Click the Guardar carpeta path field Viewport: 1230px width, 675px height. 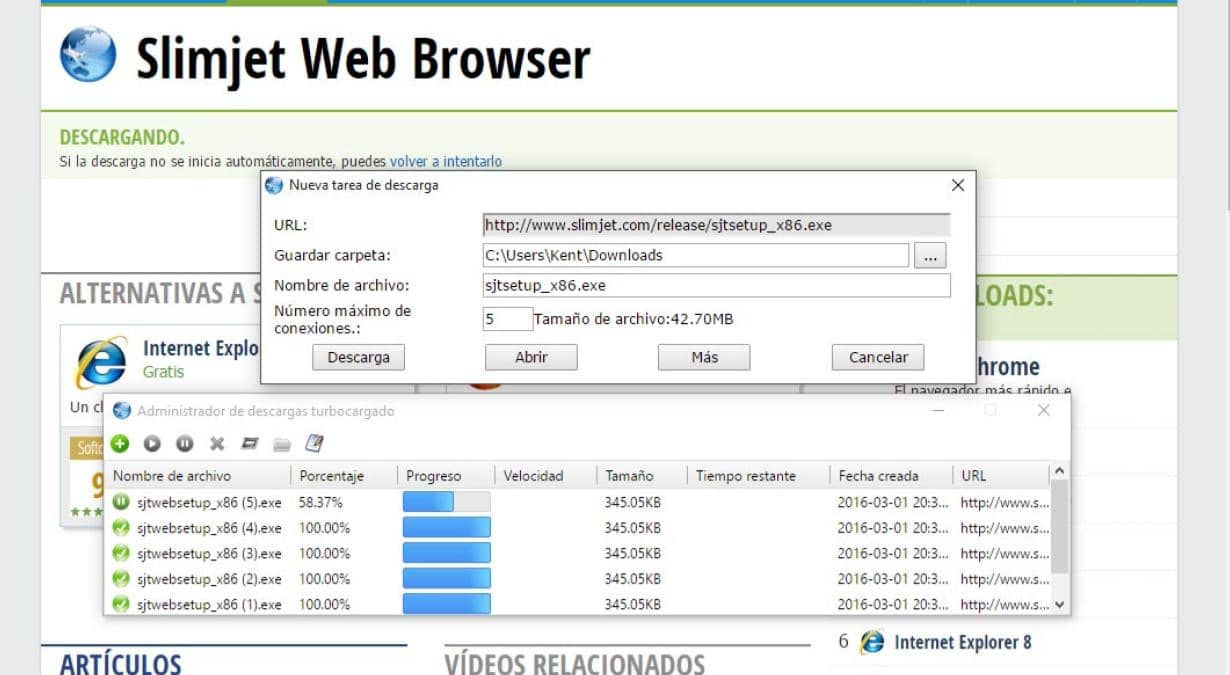click(x=696, y=255)
